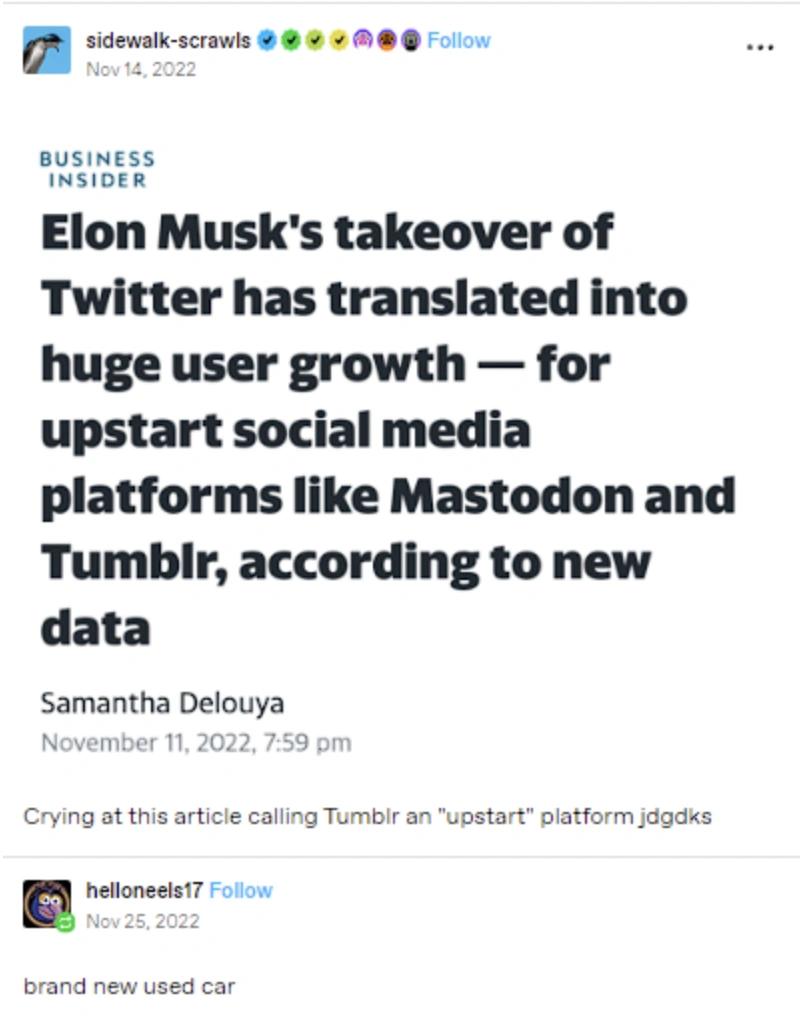Click sidewalk-scrawls' bird avatar

[x=47, y=50]
